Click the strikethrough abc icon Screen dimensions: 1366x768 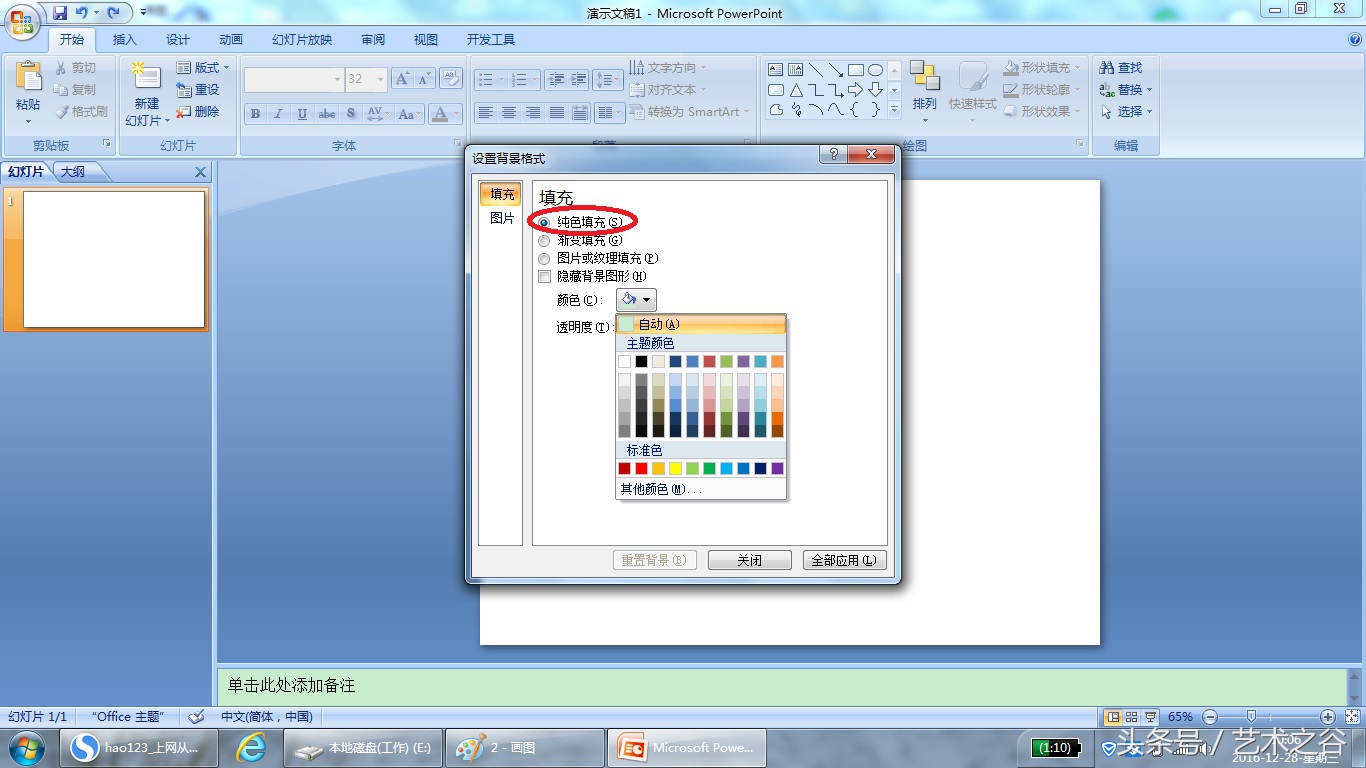[x=327, y=114]
